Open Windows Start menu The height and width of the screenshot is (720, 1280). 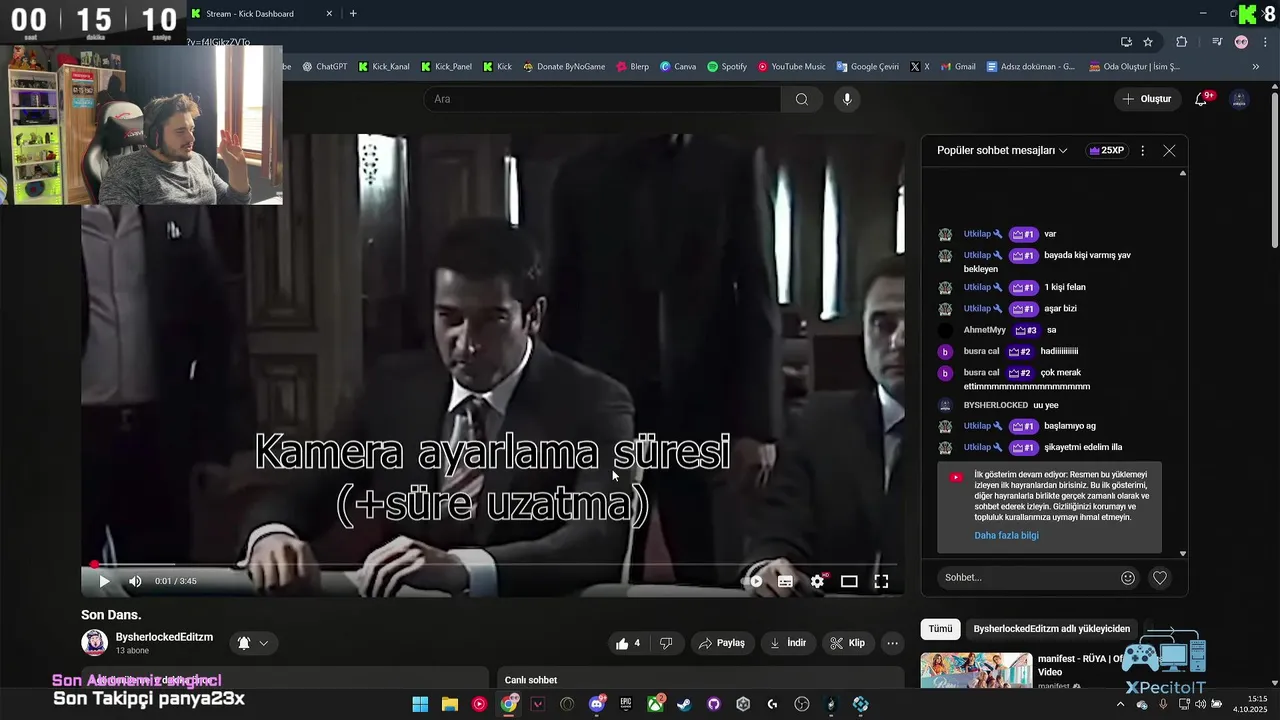coord(420,704)
